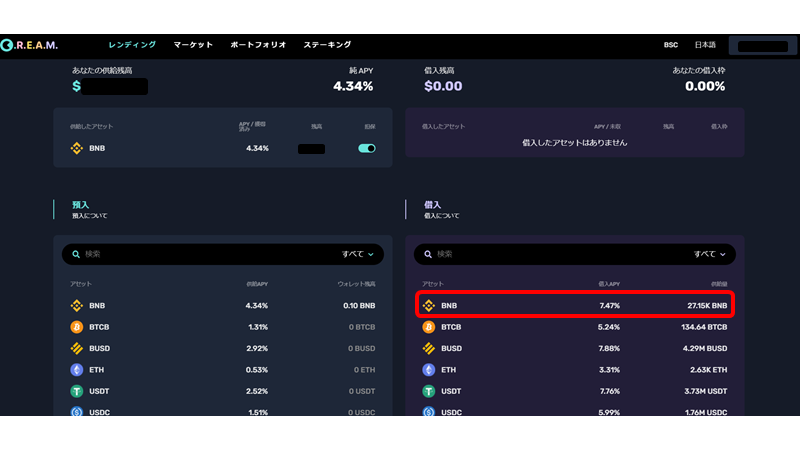This screenshot has height=450, width=800.
Task: Click BTCB icon in borrow list
Action: pyautogui.click(x=429, y=327)
